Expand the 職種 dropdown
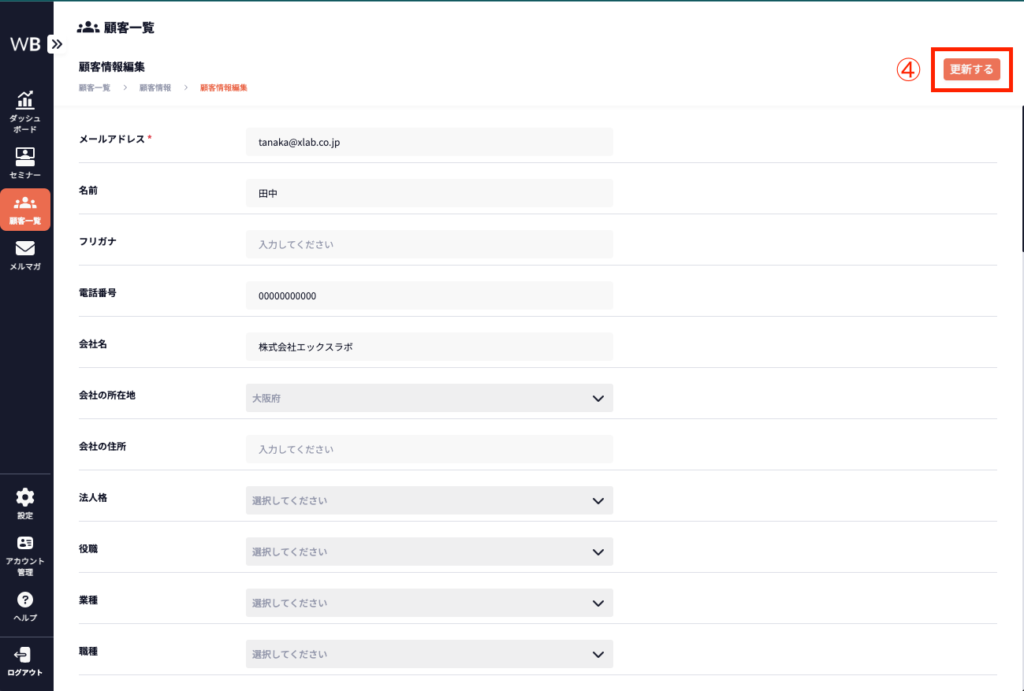1024x691 pixels. click(429, 654)
